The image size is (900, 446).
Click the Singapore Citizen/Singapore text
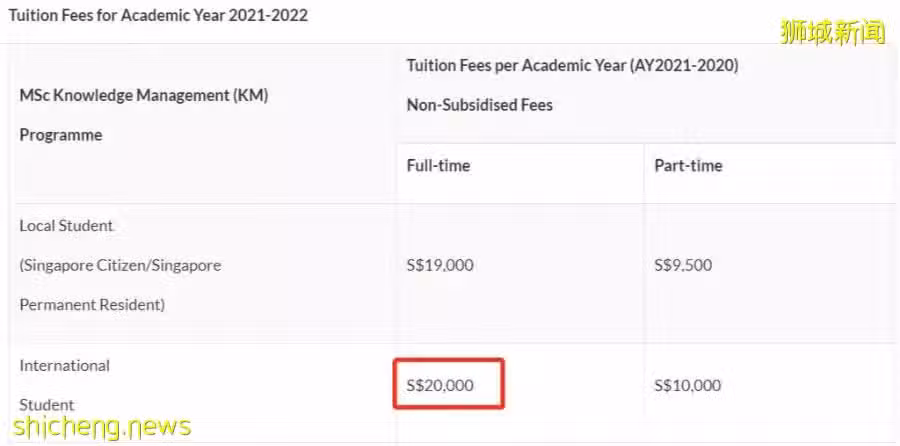[x=121, y=265]
